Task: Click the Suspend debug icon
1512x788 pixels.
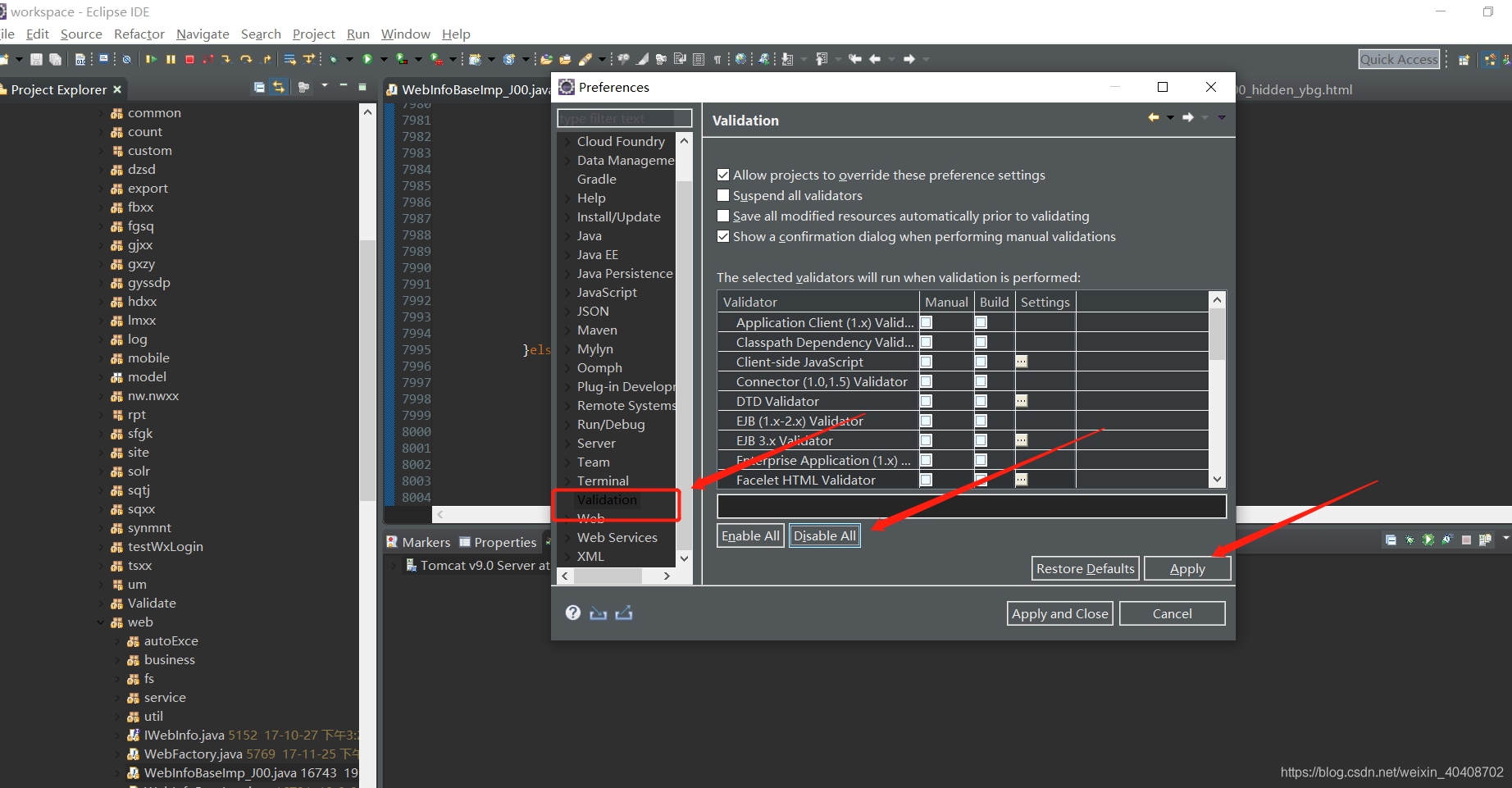Action: pos(171,59)
